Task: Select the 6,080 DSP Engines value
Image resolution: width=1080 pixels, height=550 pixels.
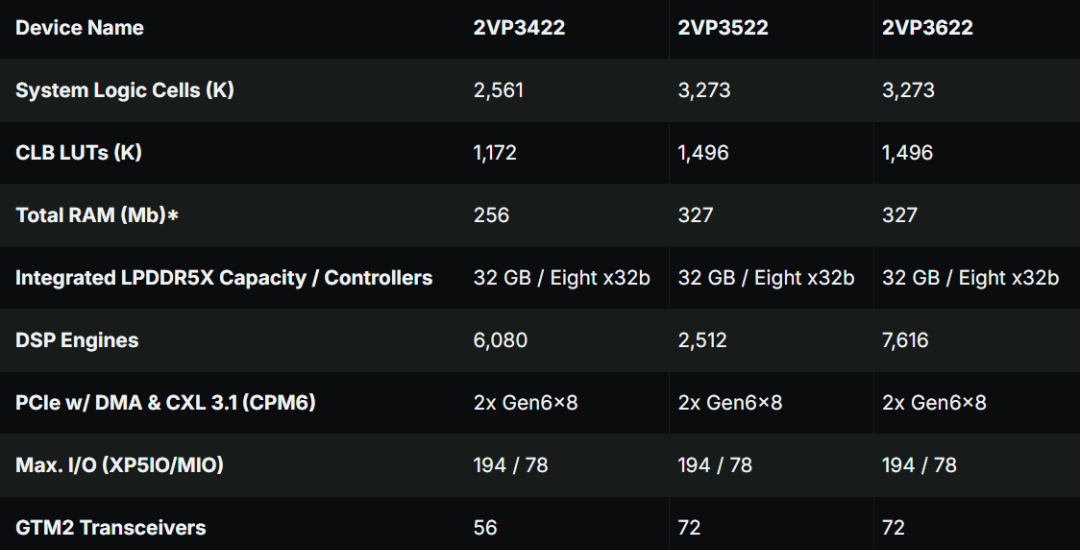Action: 501,341
